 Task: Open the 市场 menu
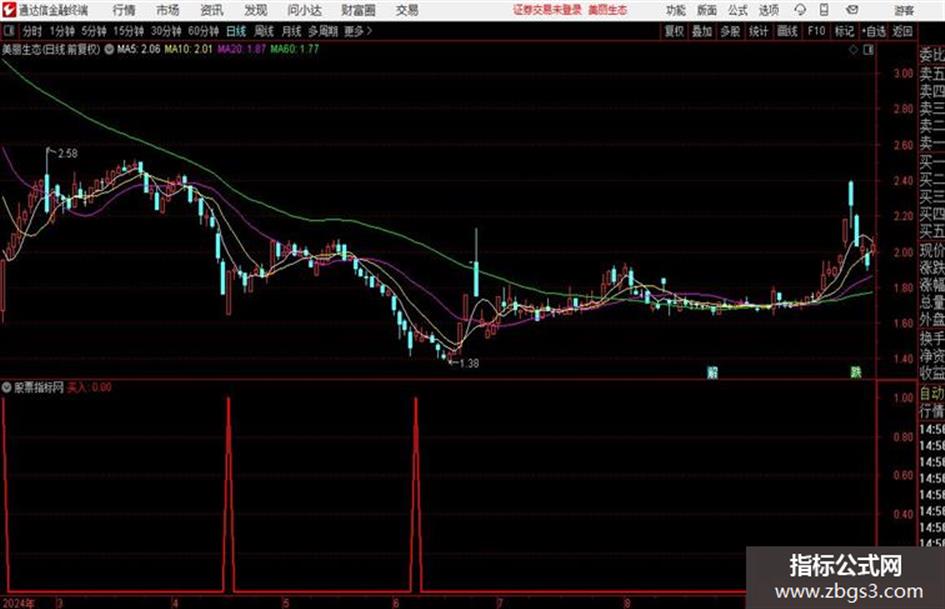click(168, 10)
